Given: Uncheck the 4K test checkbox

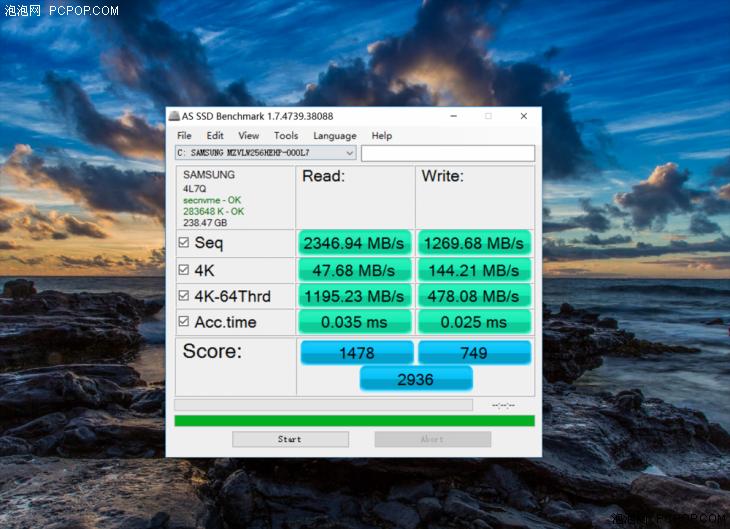Looking at the screenshot, I should point(183,270).
